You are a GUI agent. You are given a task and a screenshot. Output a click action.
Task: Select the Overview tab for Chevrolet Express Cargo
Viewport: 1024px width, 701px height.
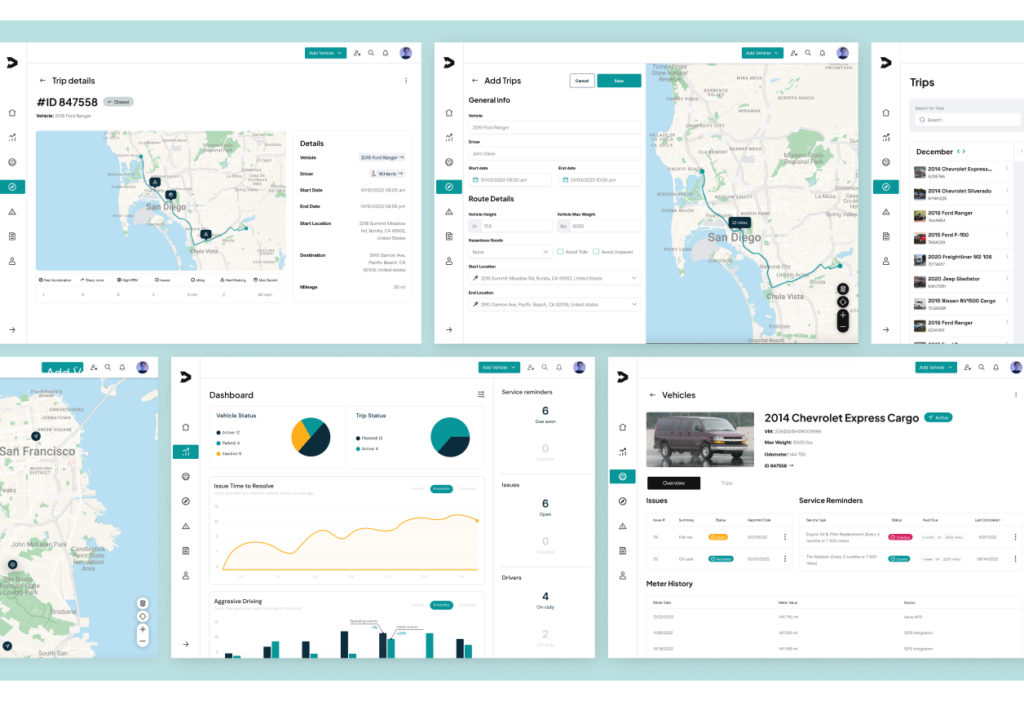(x=673, y=483)
